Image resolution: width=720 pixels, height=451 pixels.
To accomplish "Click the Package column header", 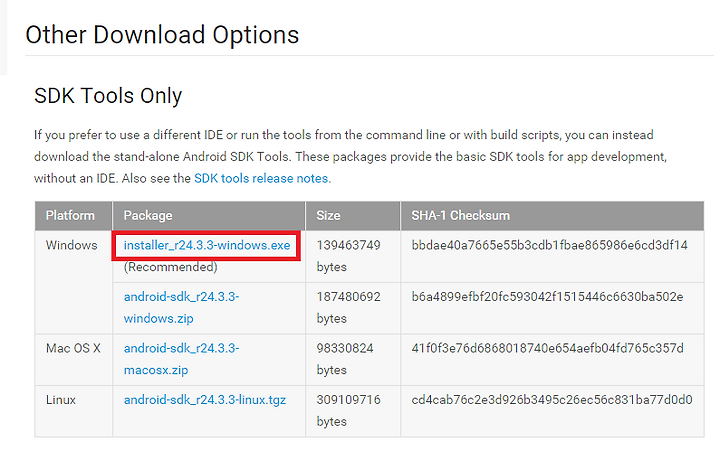I will (x=148, y=215).
